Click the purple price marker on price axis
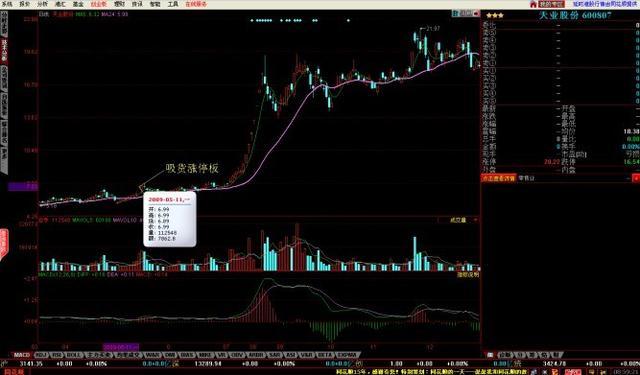This screenshot has width=640, height=375. click(x=23, y=186)
